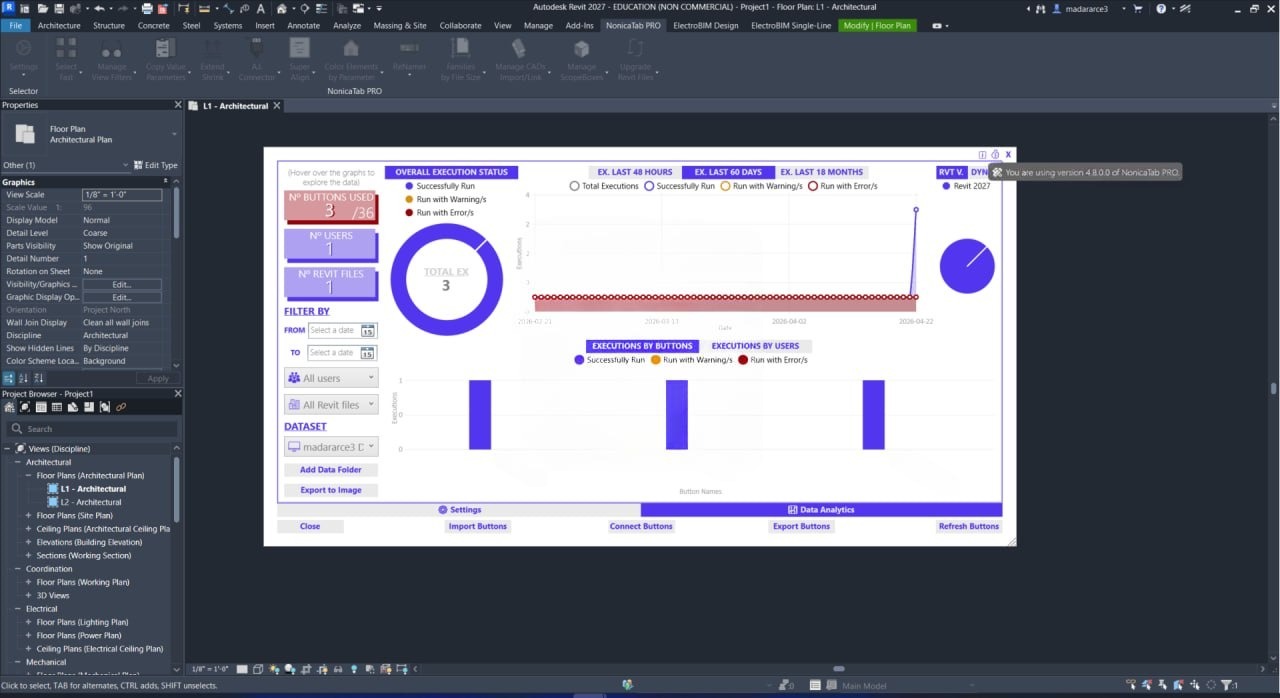Viewport: 1280px width, 698px height.
Task: Click the Nº BUTTONS USED red tile
Action: (x=331, y=206)
